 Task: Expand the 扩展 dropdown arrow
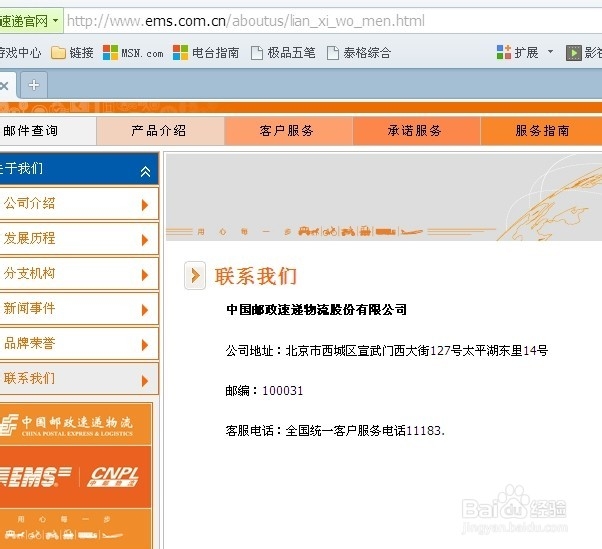(551, 51)
